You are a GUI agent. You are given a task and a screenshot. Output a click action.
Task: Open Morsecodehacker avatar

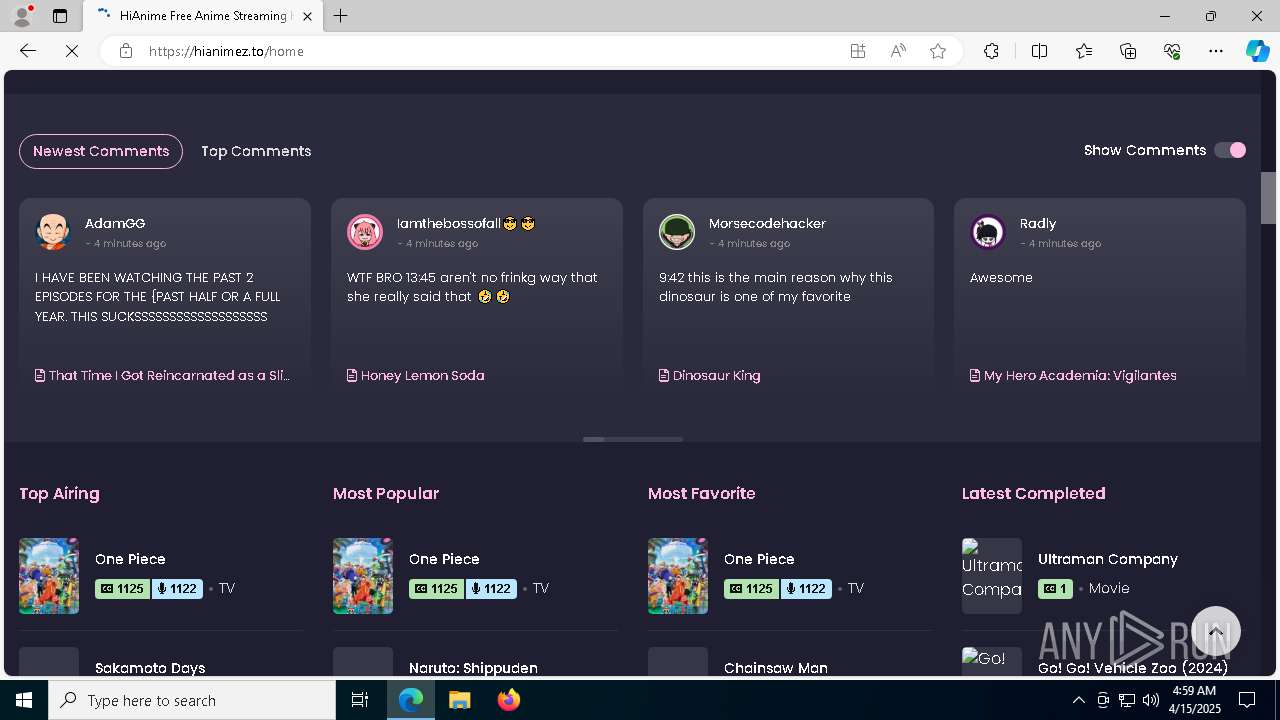[x=677, y=231]
